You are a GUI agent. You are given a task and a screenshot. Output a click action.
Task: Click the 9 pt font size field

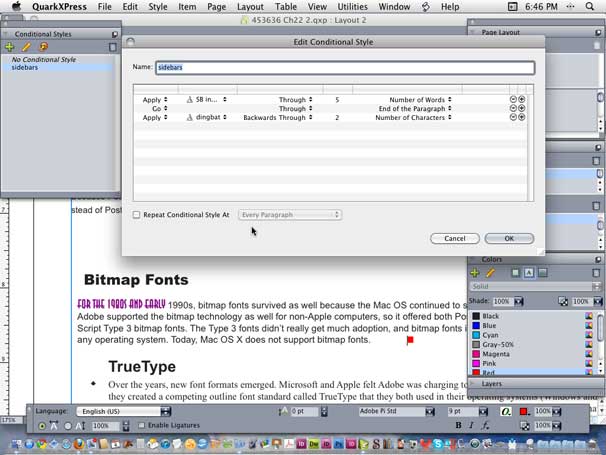[463, 411]
